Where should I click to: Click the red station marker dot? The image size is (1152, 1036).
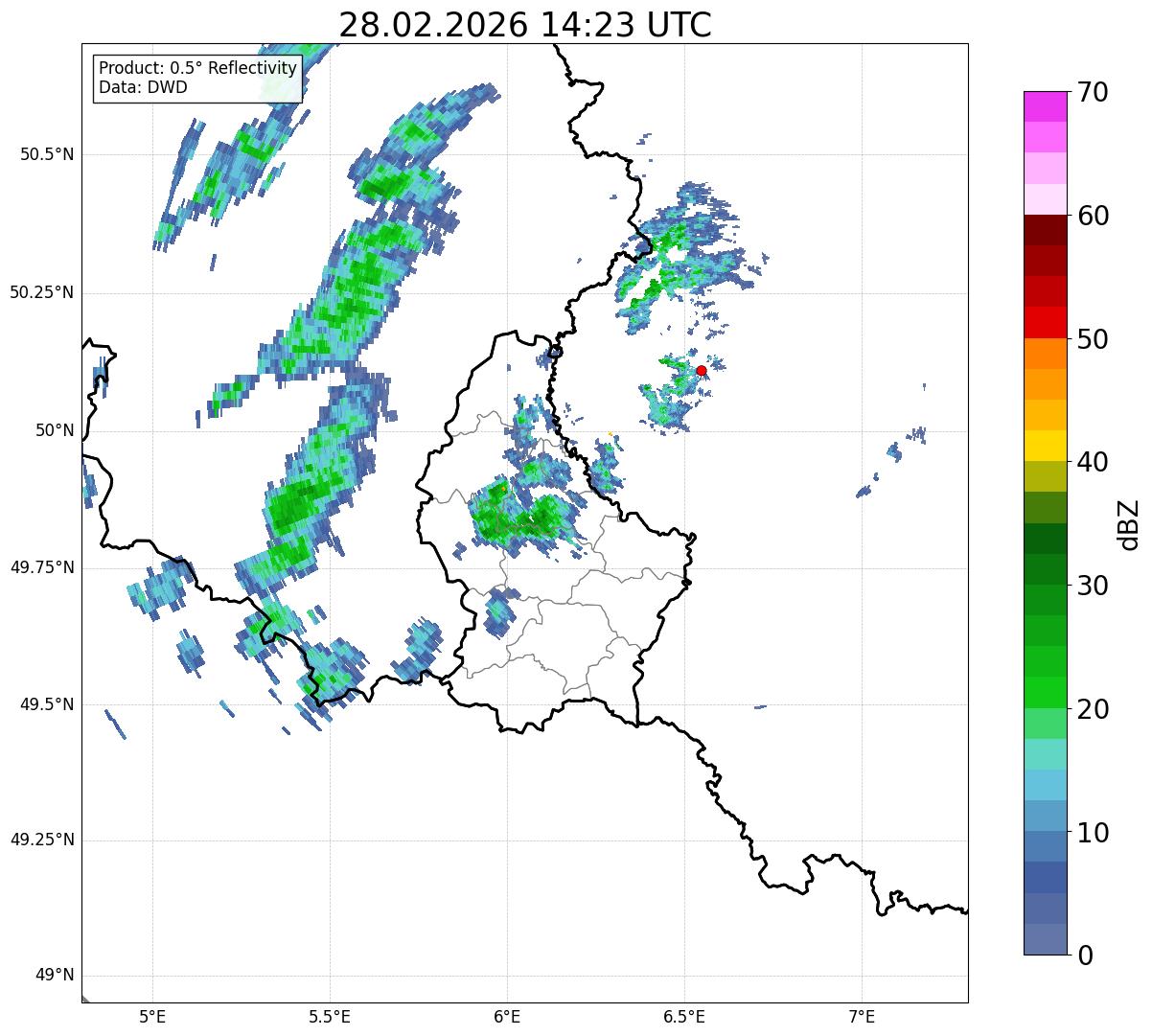click(702, 371)
